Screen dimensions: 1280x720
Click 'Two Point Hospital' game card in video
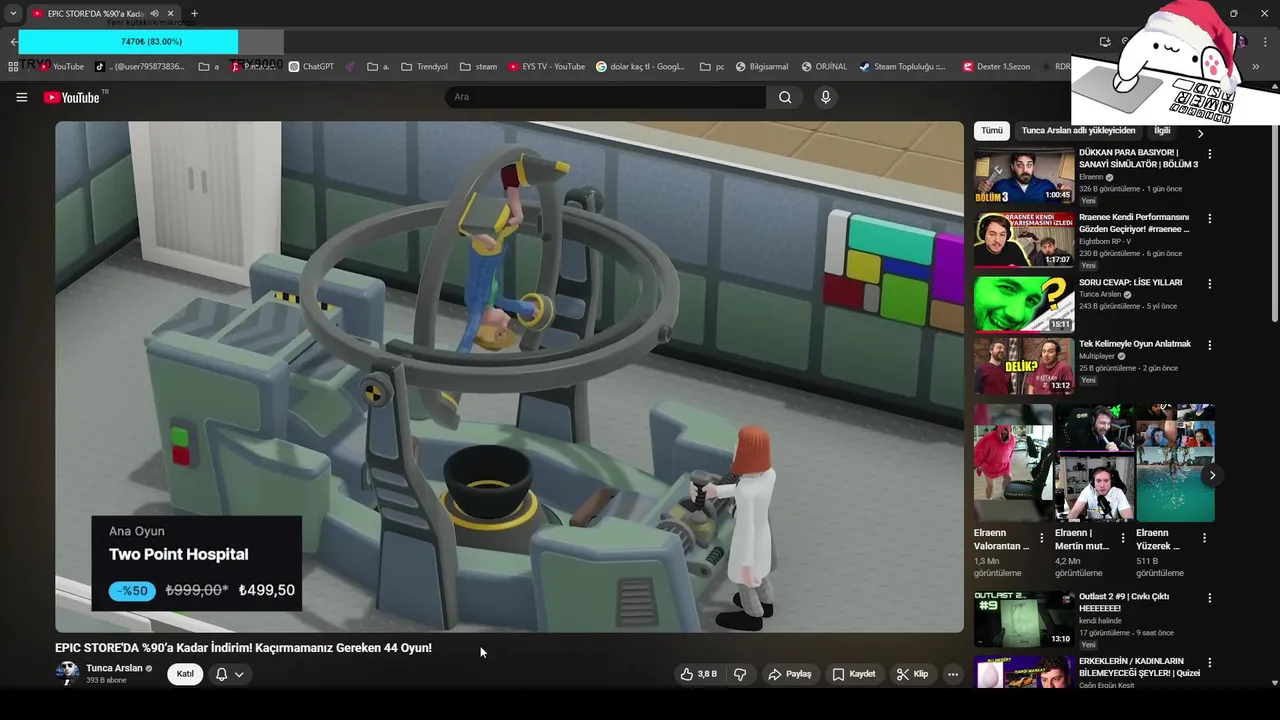197,563
